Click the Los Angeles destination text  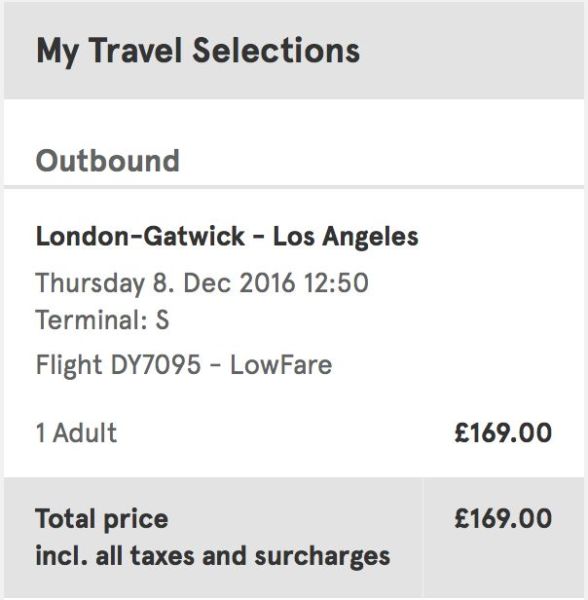coord(345,238)
